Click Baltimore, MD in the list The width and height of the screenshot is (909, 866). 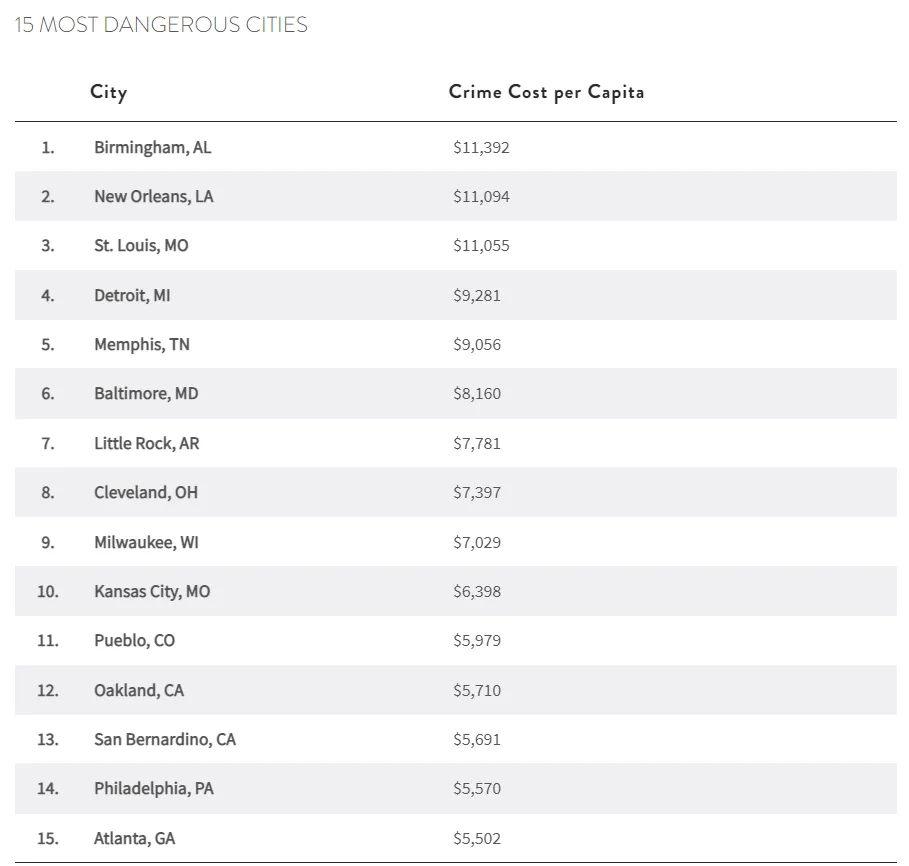(146, 393)
